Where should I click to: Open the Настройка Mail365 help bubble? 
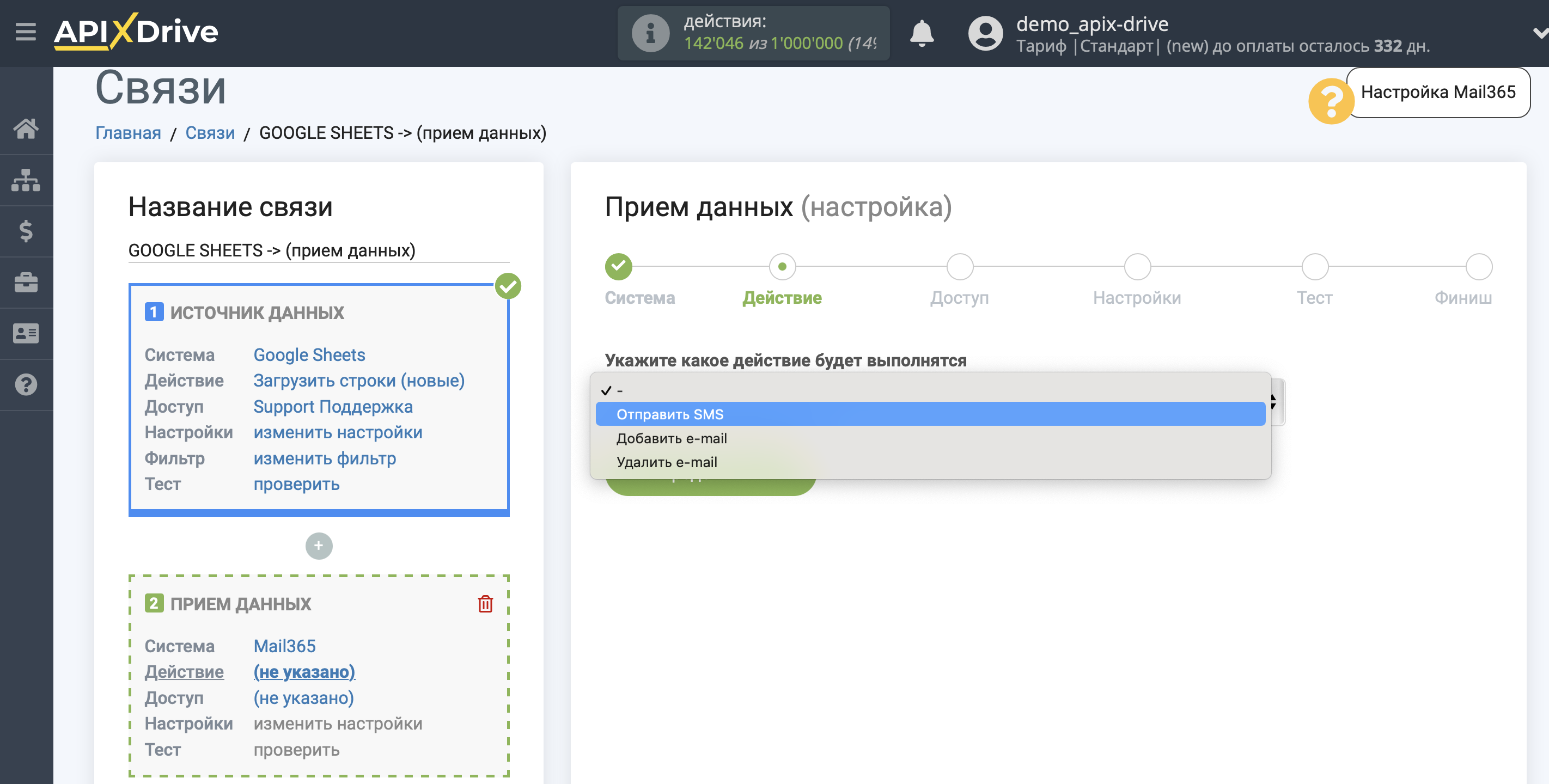click(x=1438, y=92)
